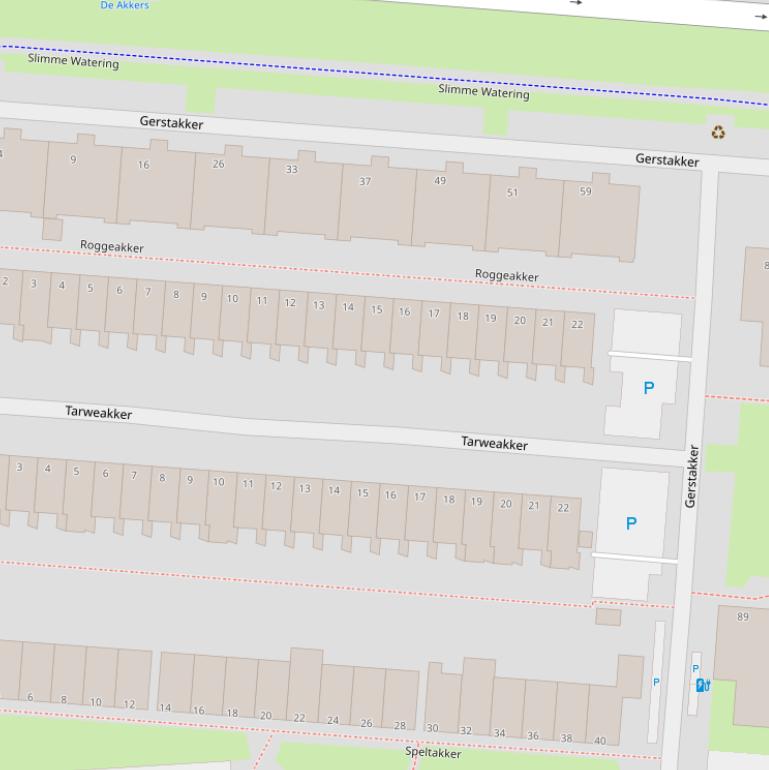Click the De Akkers place label

125,5
